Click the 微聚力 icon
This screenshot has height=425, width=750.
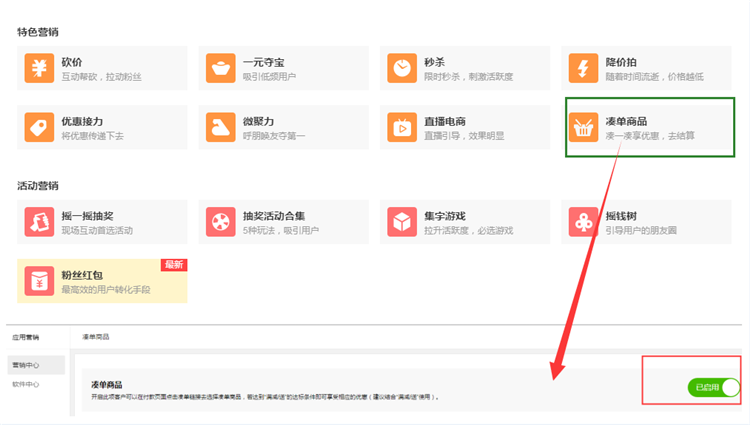pyautogui.click(x=220, y=127)
